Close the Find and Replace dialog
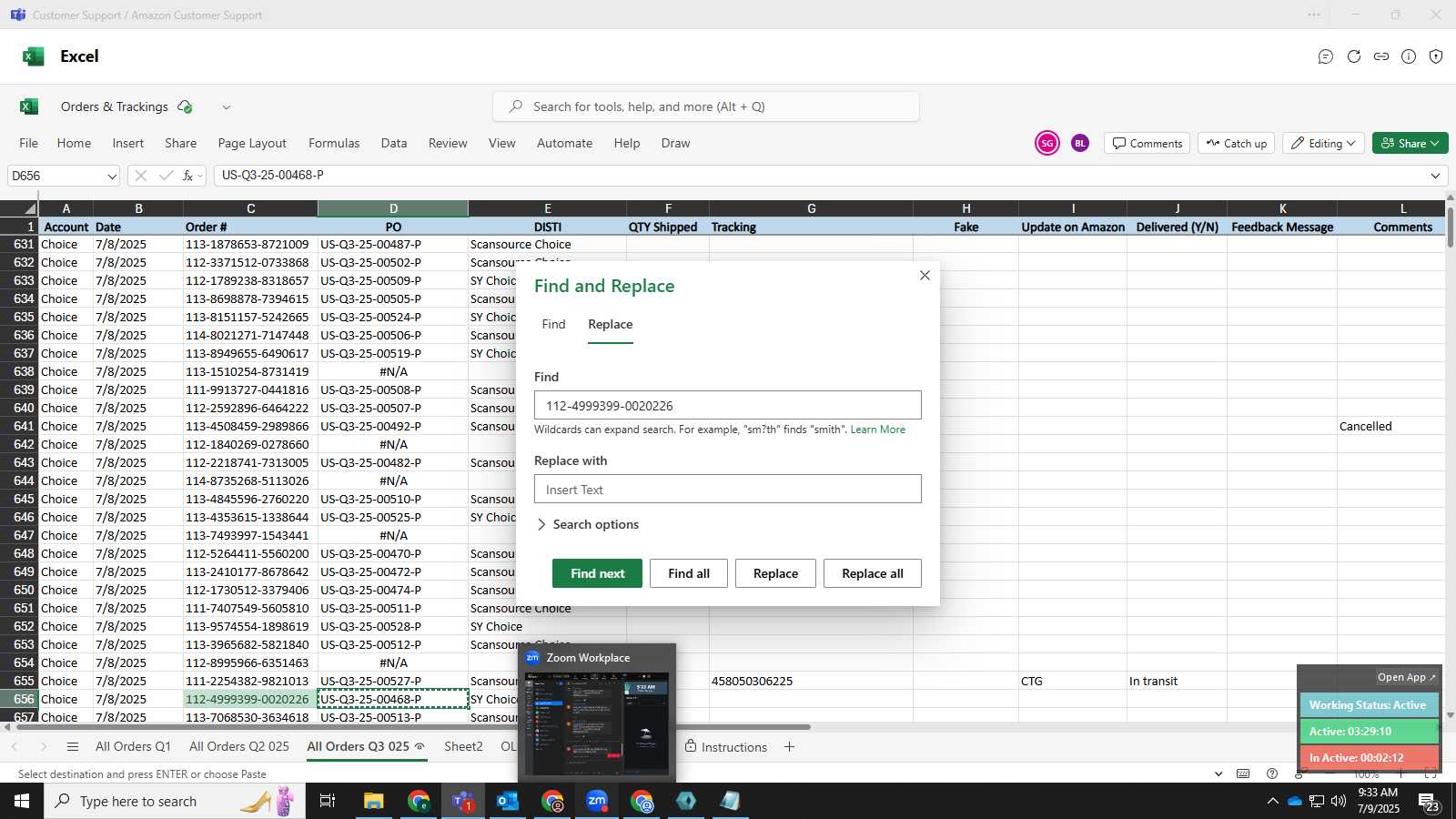Screen dimensions: 1456x819 pyautogui.click(x=925, y=275)
